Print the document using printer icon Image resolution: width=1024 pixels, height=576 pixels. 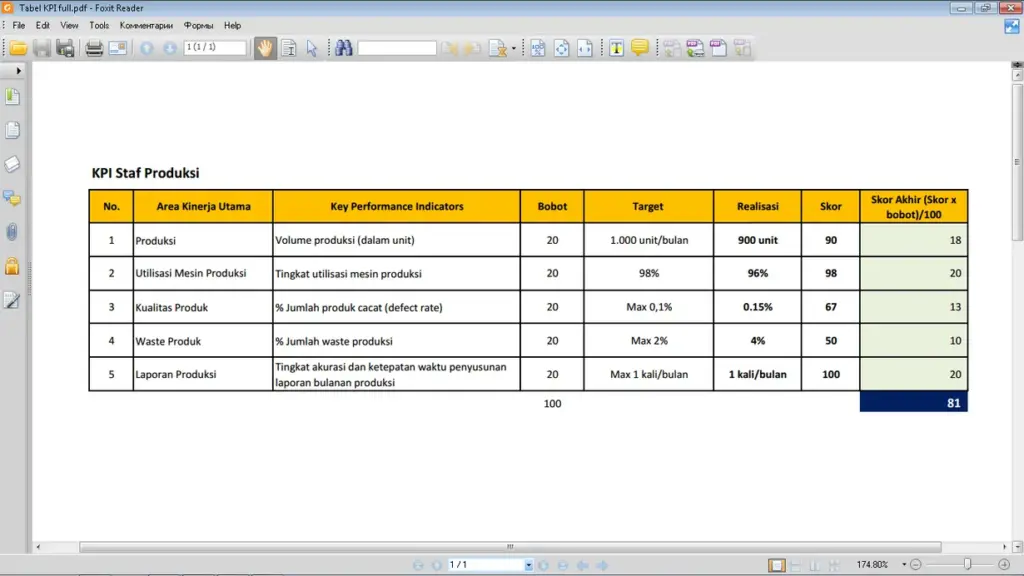[x=93, y=48]
